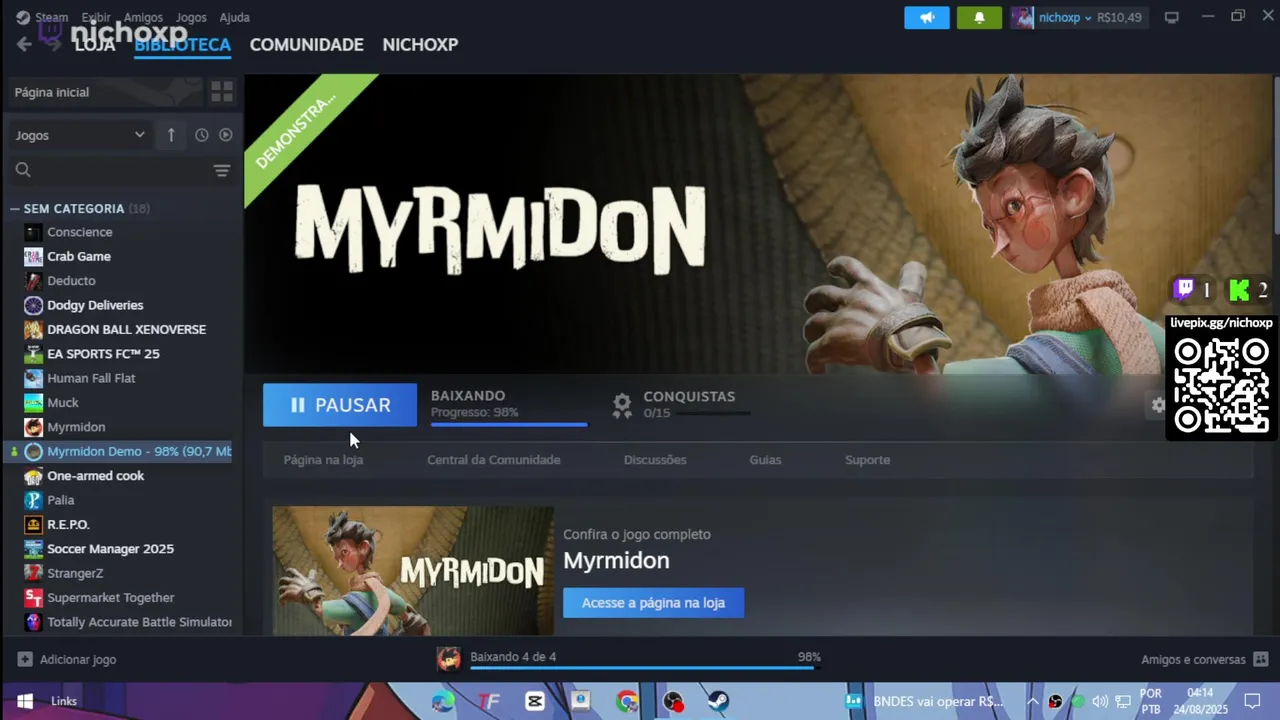Click the blue announcements megaphone button
Viewport: 1280px width, 720px height.
(927, 17)
